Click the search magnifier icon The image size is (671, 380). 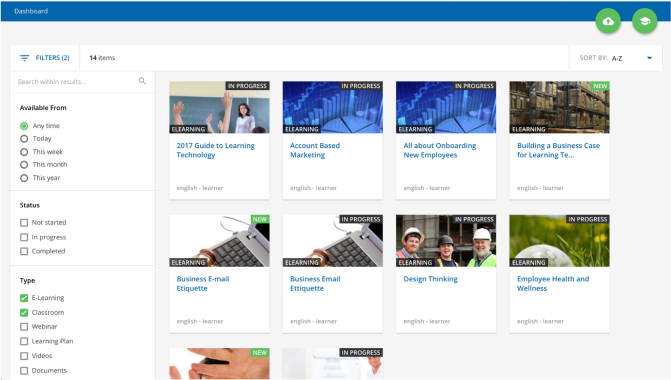point(142,81)
